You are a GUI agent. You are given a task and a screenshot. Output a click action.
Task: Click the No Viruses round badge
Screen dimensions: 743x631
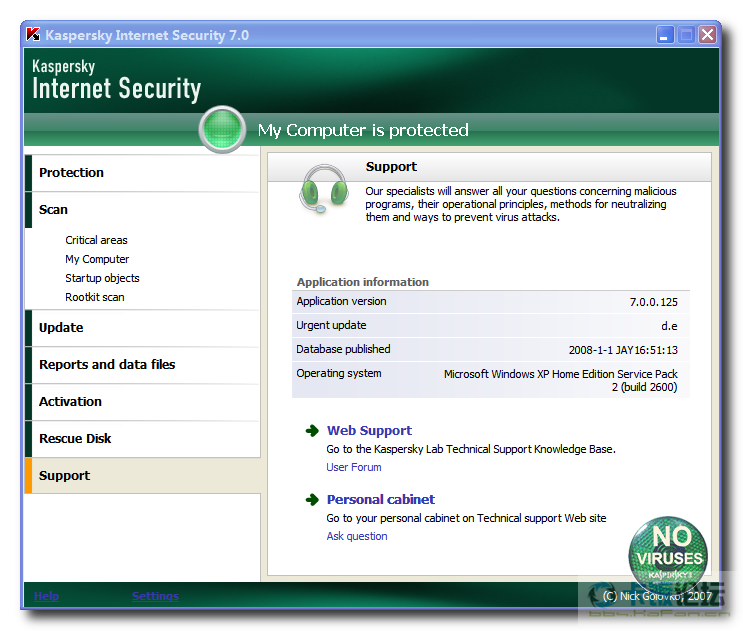[668, 555]
